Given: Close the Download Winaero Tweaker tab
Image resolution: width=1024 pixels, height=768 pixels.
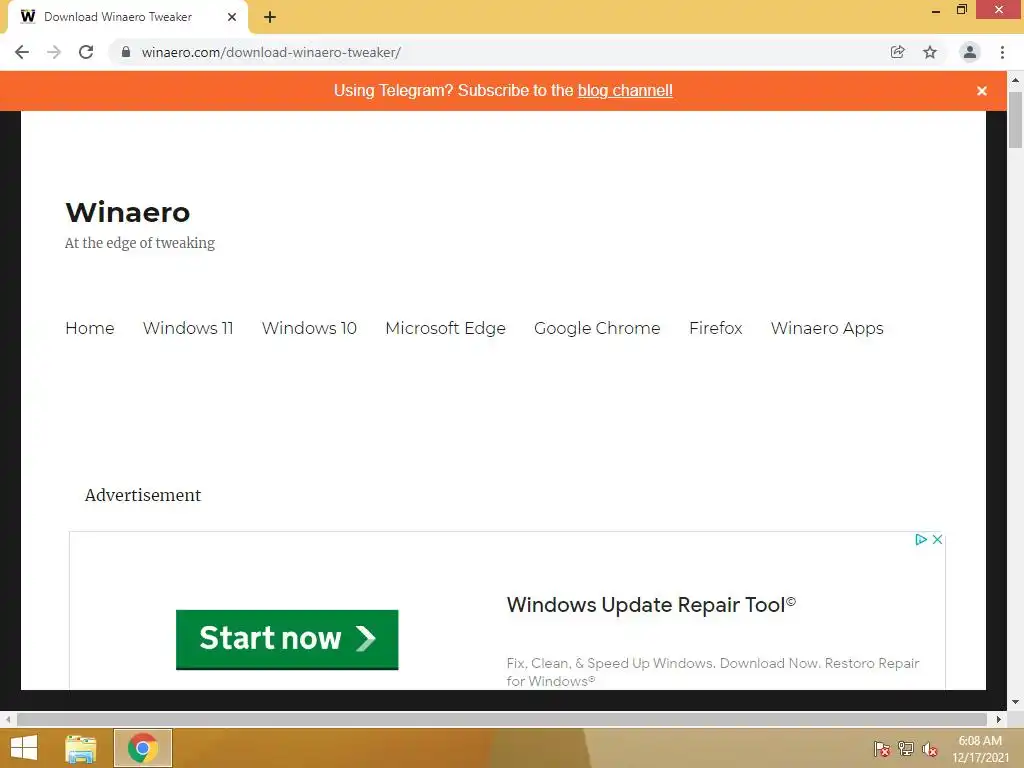Looking at the screenshot, I should (x=232, y=17).
